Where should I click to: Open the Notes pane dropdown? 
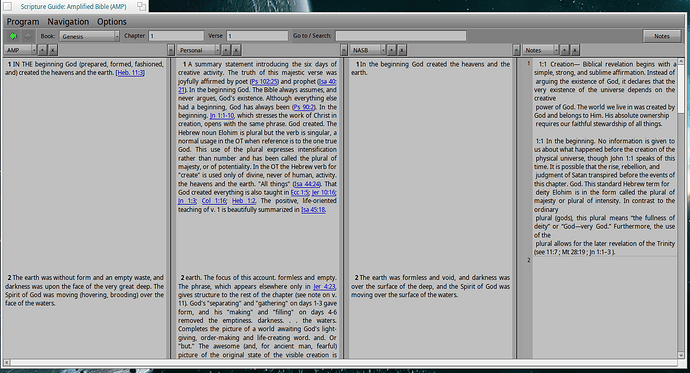point(541,50)
